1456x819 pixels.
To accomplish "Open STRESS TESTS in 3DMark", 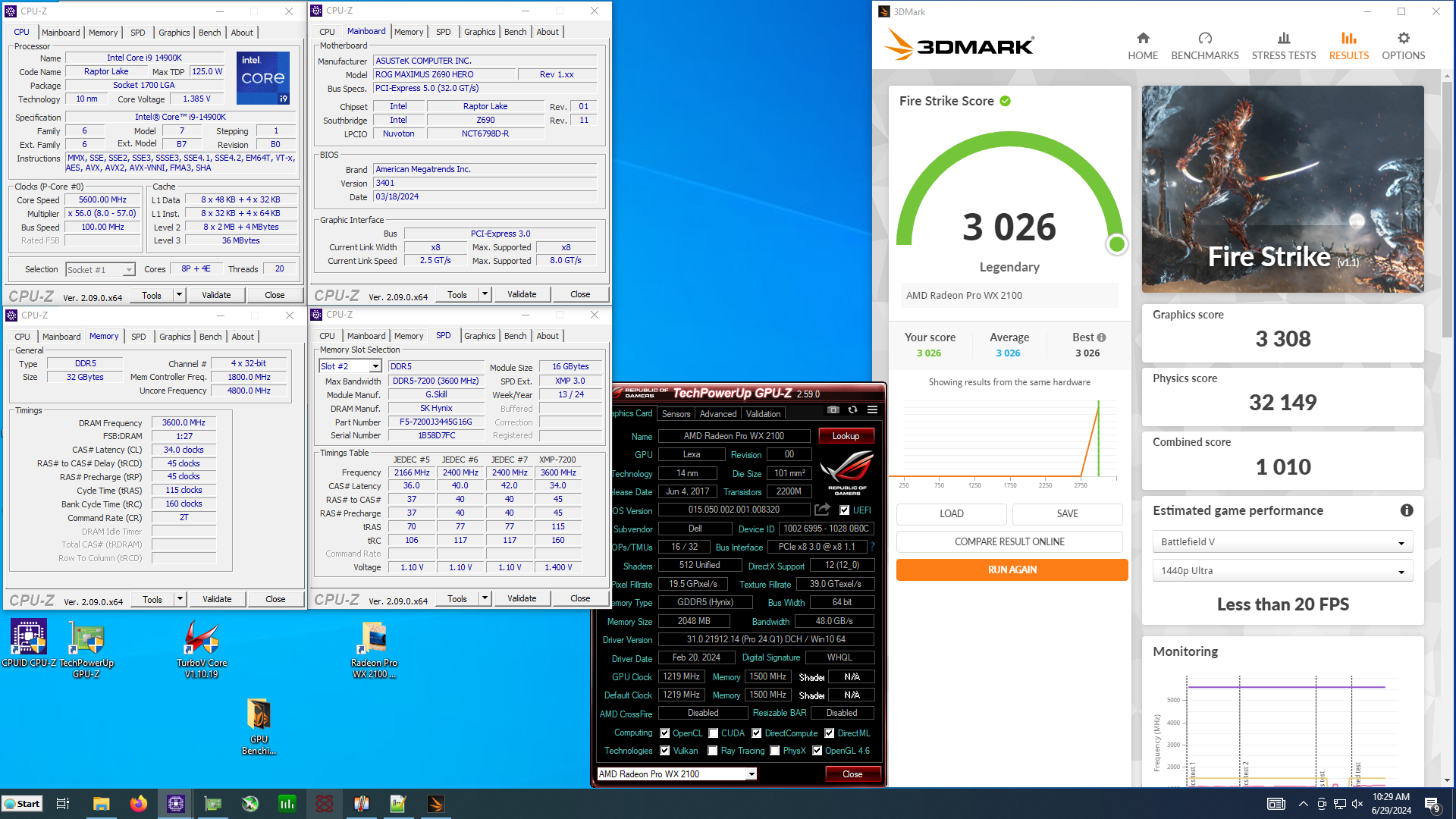I will click(1283, 45).
